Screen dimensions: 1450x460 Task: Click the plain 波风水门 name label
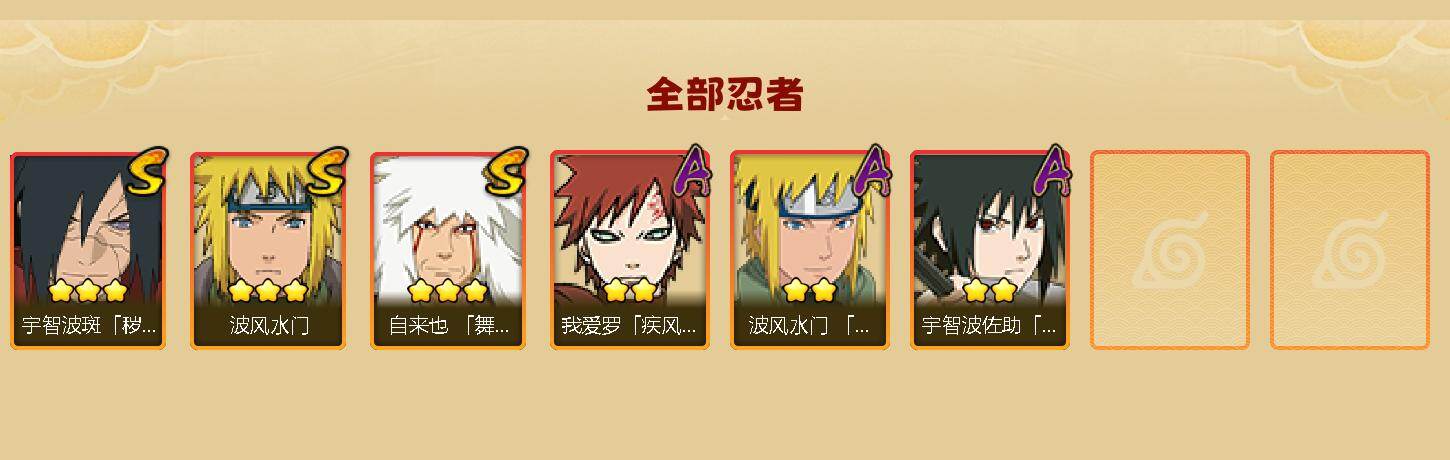click(x=269, y=326)
